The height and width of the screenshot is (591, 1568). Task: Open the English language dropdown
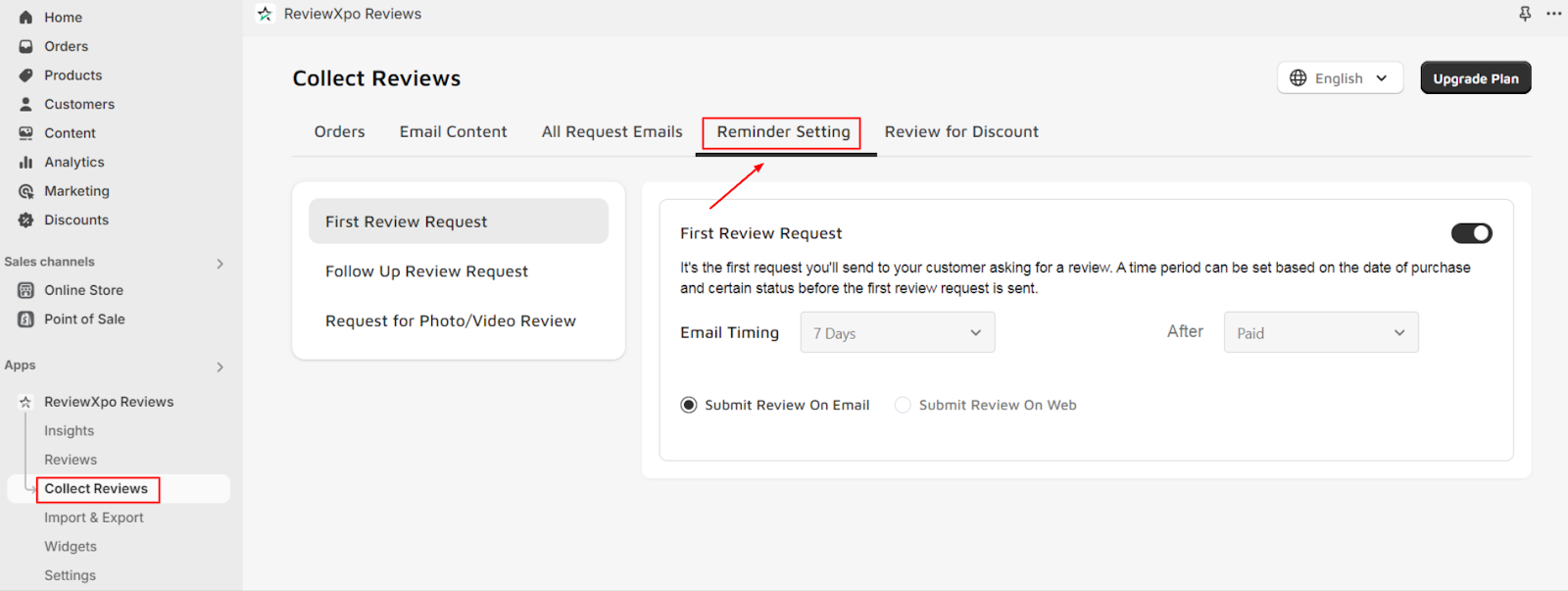[x=1341, y=77]
